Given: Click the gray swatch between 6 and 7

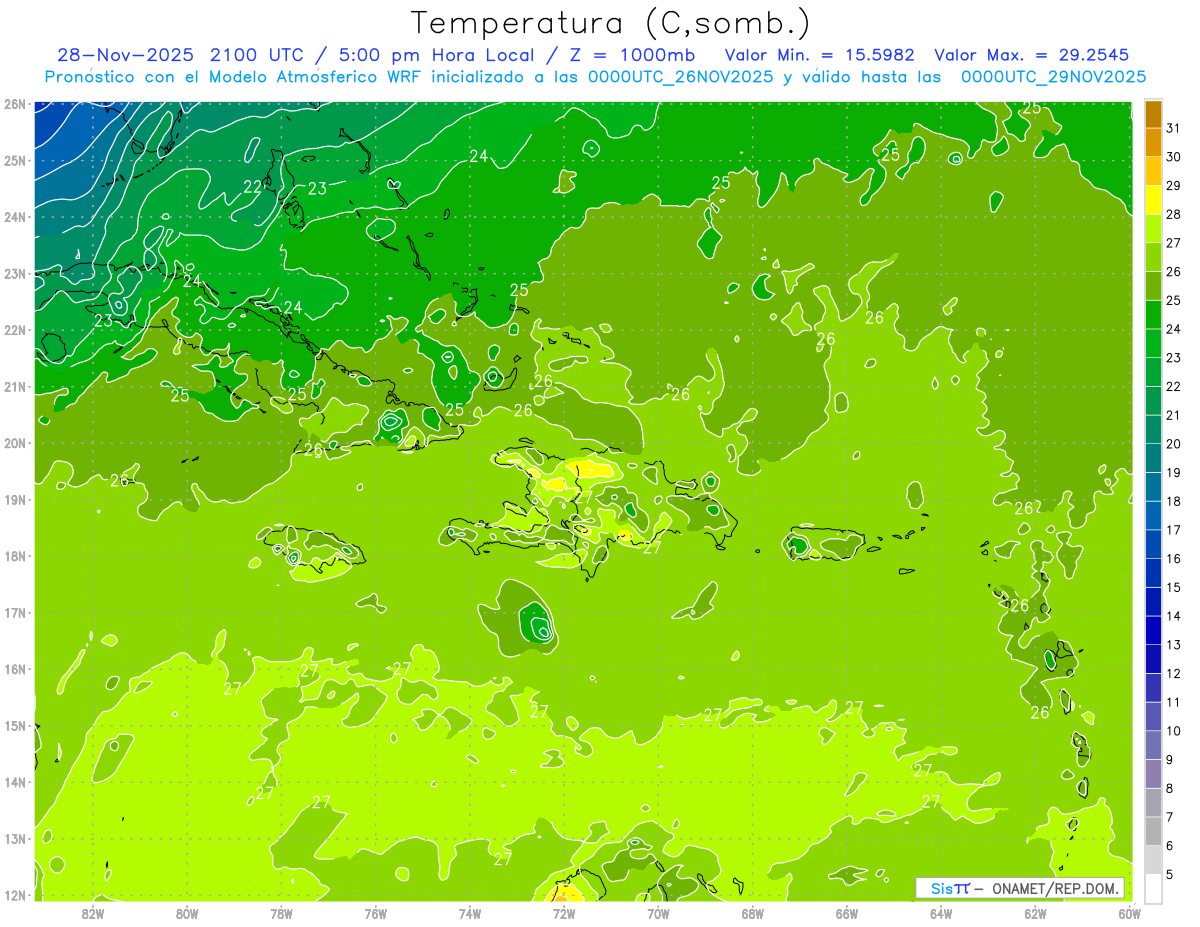Looking at the screenshot, I should [1153, 831].
